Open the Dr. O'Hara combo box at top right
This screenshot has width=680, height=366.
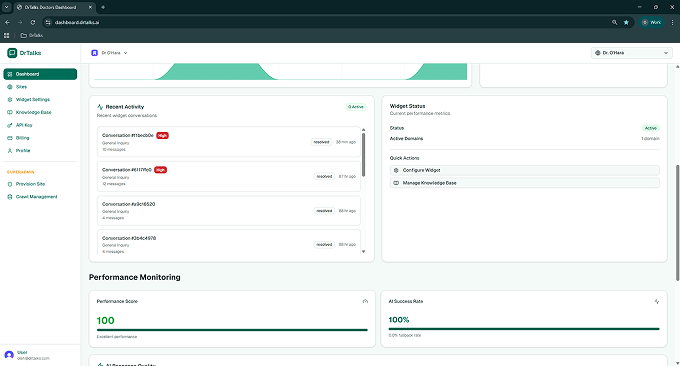tap(631, 53)
